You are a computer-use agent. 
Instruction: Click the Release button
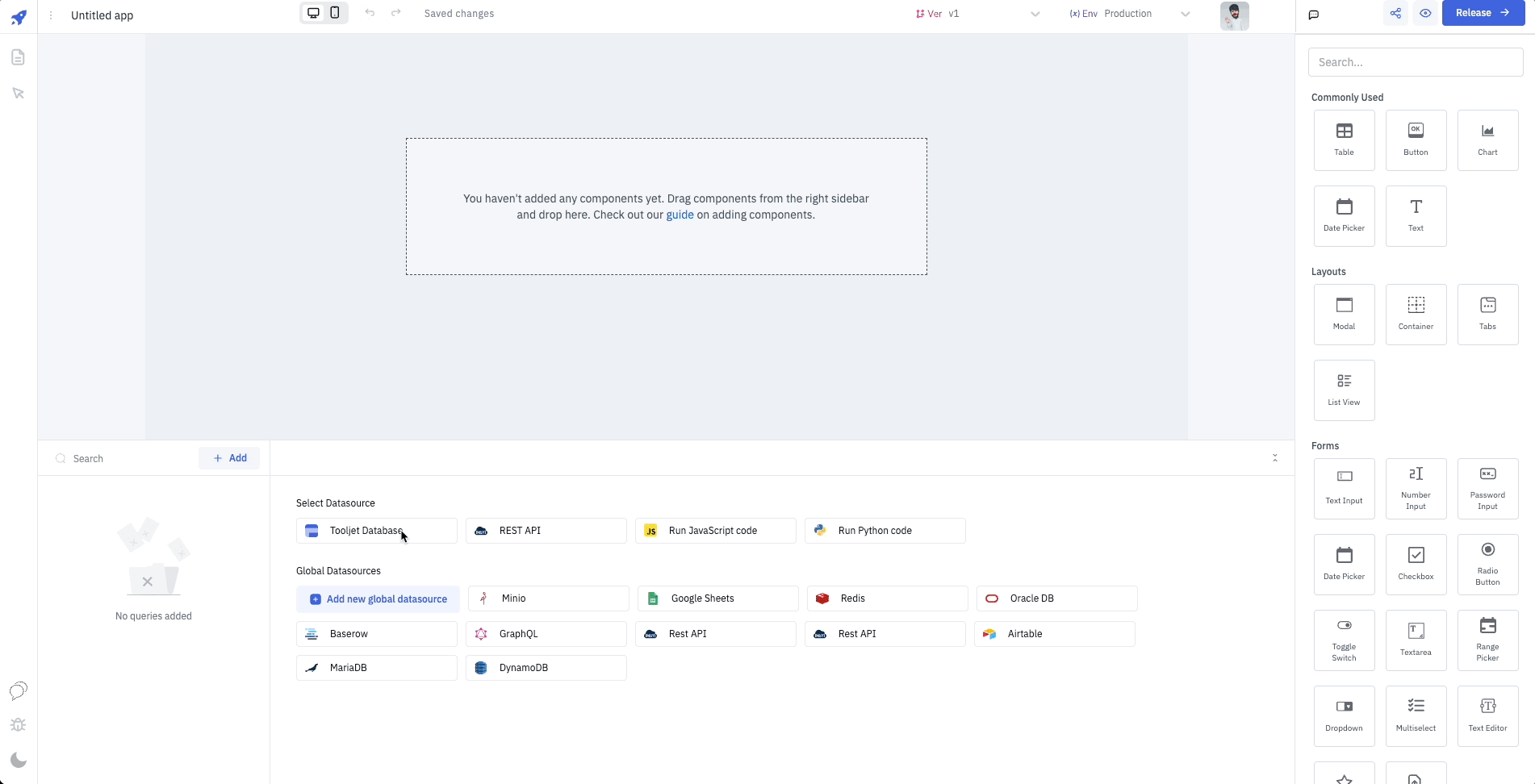[1483, 13]
